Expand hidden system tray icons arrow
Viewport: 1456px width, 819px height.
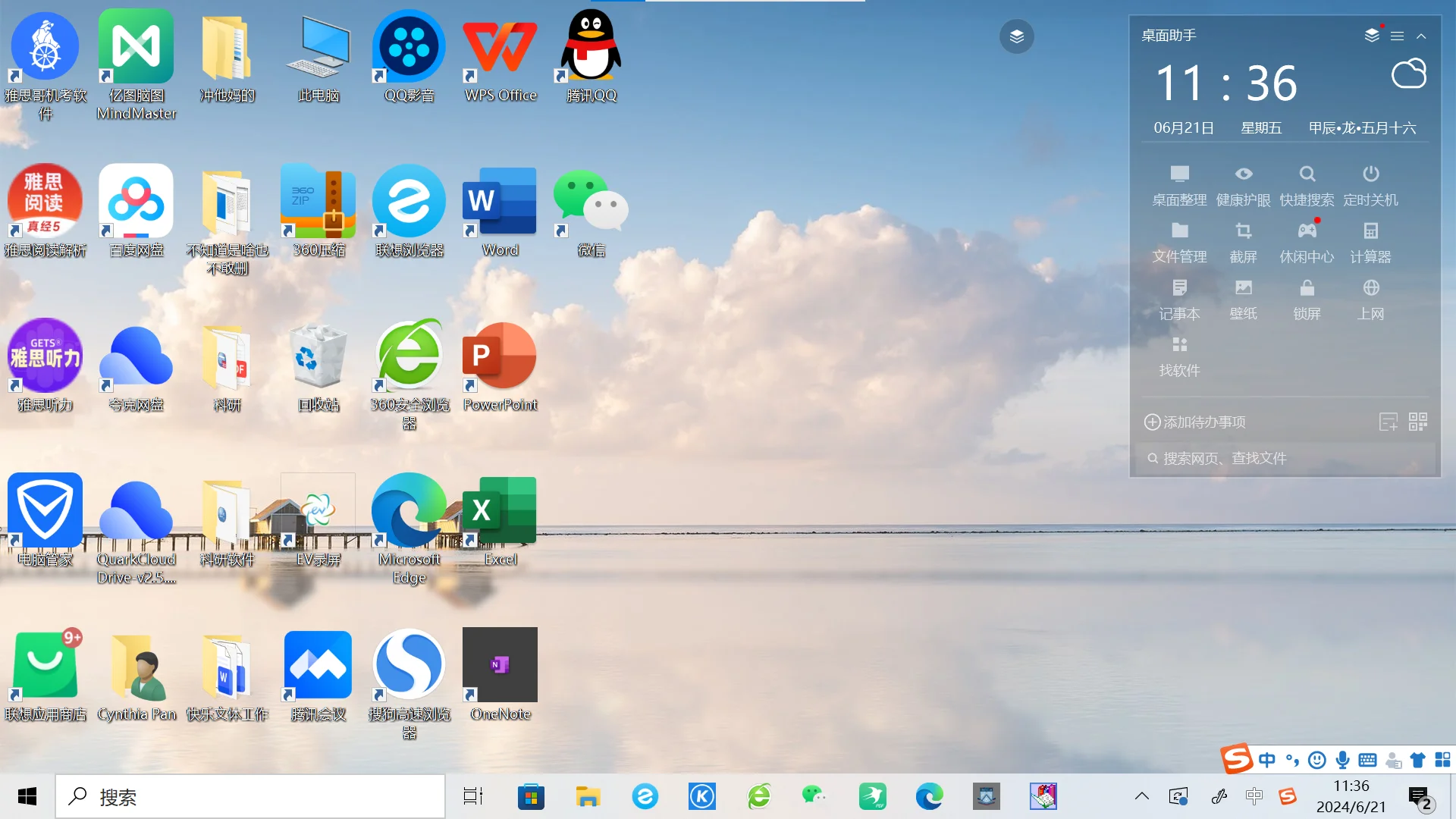1141,796
